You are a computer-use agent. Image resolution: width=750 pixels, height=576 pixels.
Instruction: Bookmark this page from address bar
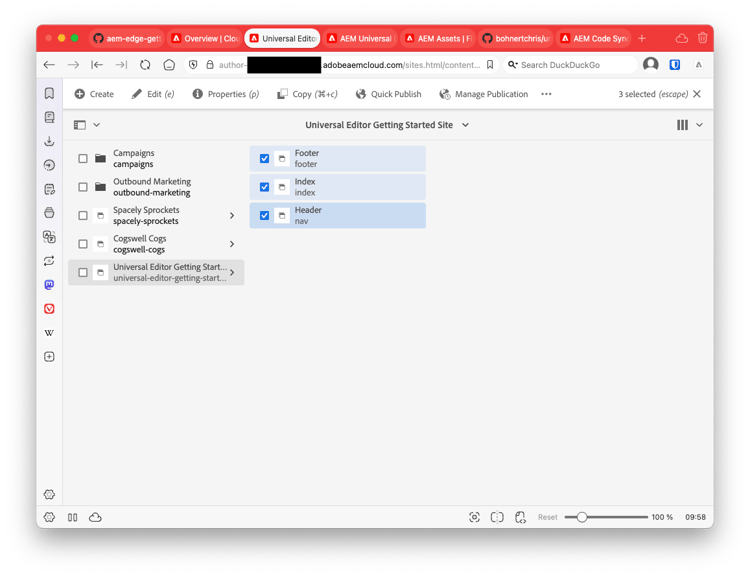pos(490,65)
